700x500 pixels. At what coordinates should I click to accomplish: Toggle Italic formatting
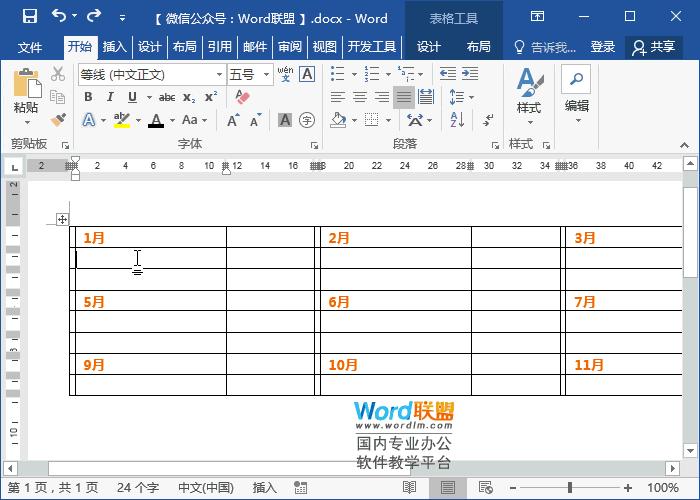coord(110,97)
